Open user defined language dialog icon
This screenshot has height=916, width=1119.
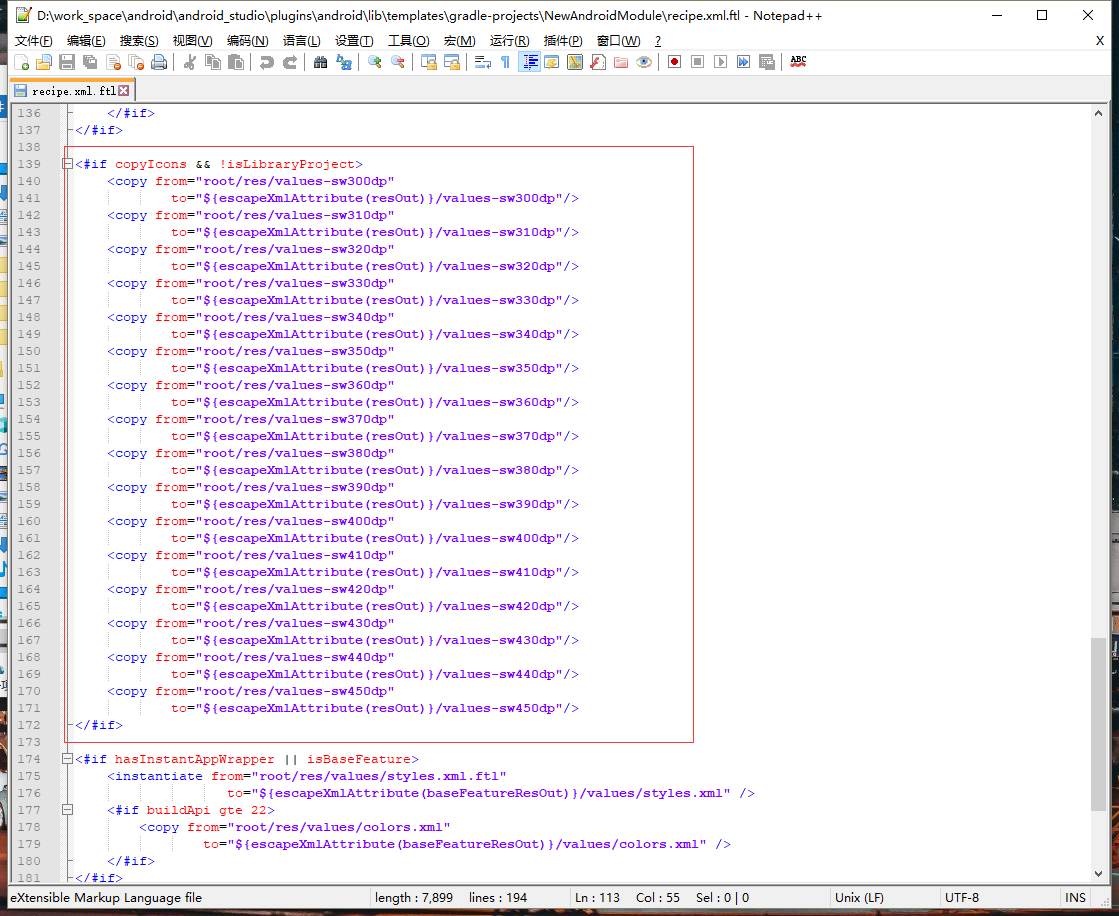tap(552, 63)
